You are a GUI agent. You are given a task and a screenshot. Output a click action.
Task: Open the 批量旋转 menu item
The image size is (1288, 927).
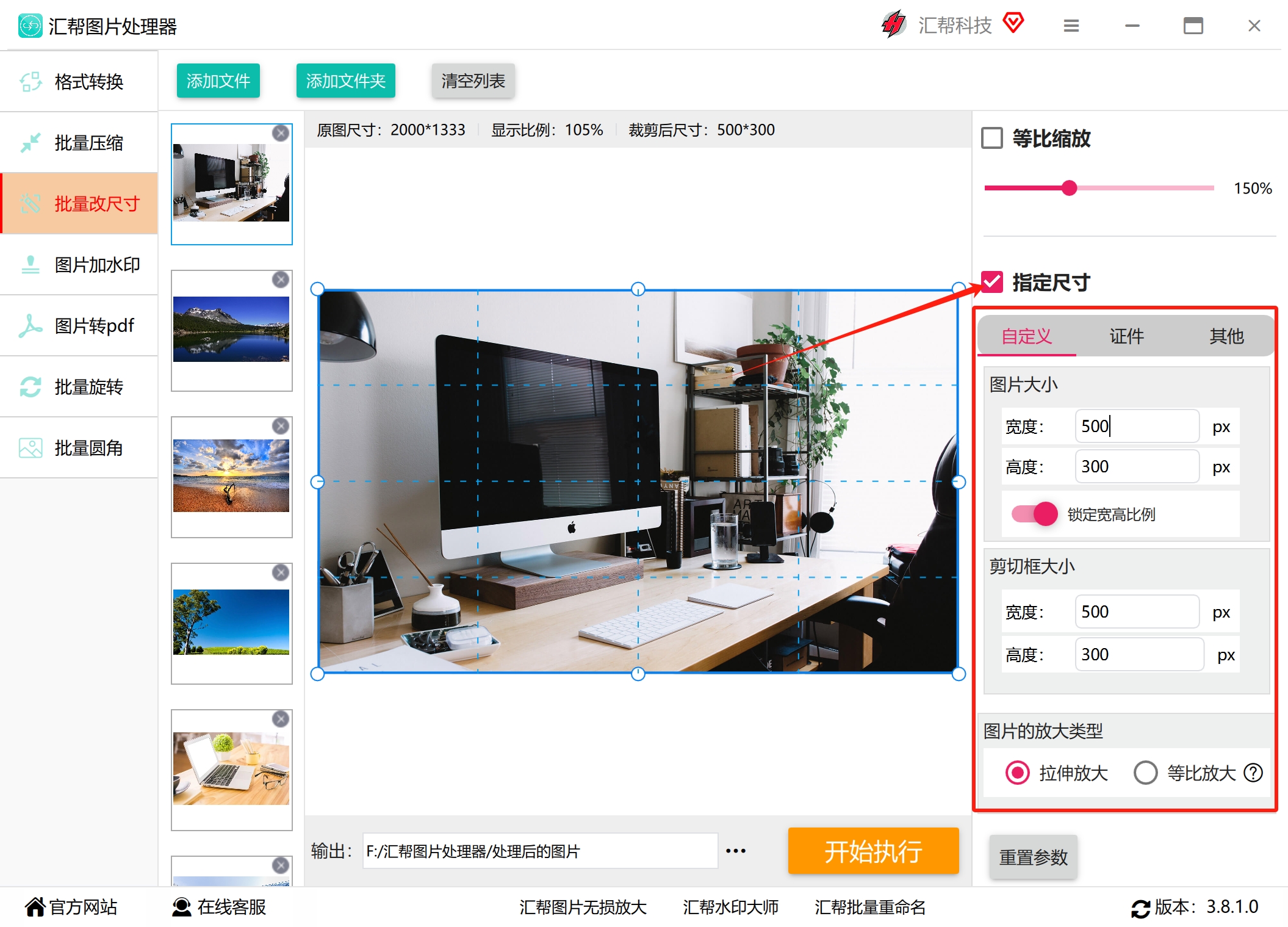(79, 387)
